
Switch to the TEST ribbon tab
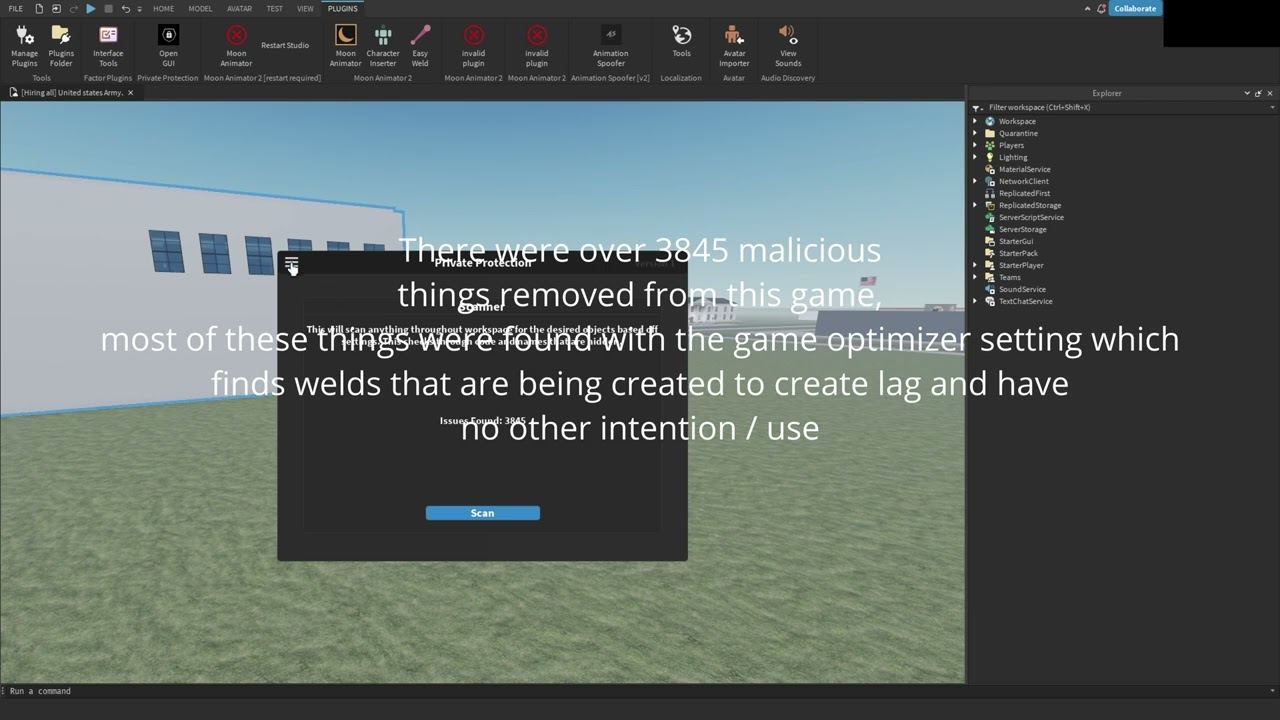(274, 8)
